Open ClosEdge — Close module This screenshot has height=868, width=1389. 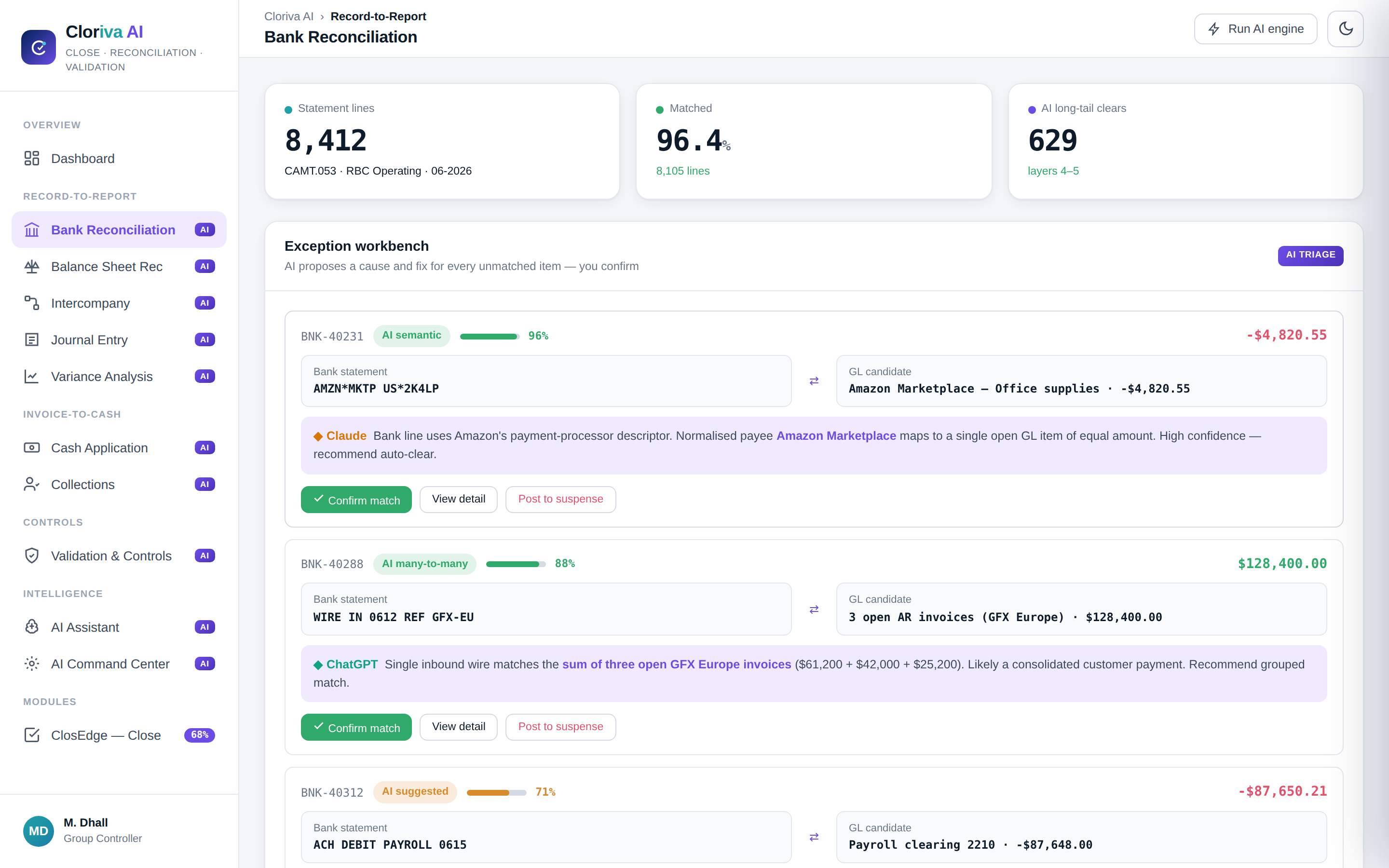click(119, 735)
